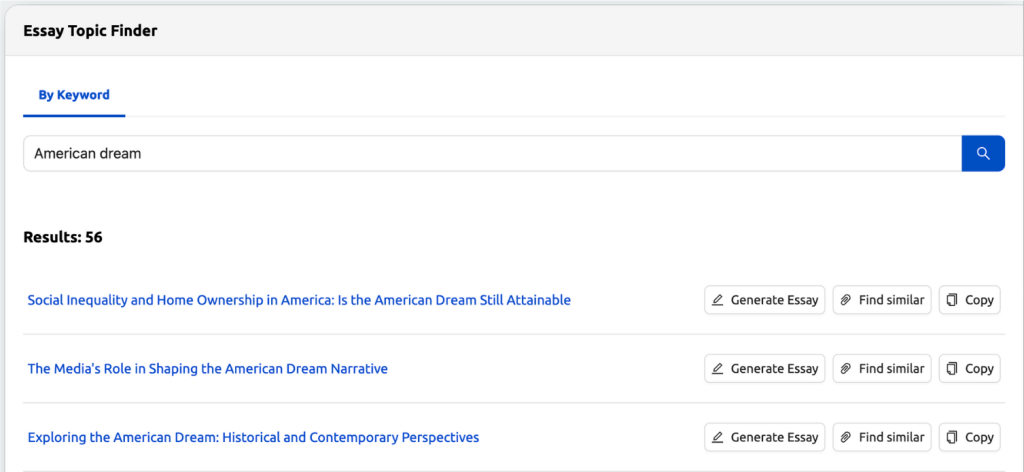This screenshot has width=1024, height=472.
Task: Generate Essay for Social Inequality topic
Action: [765, 300]
